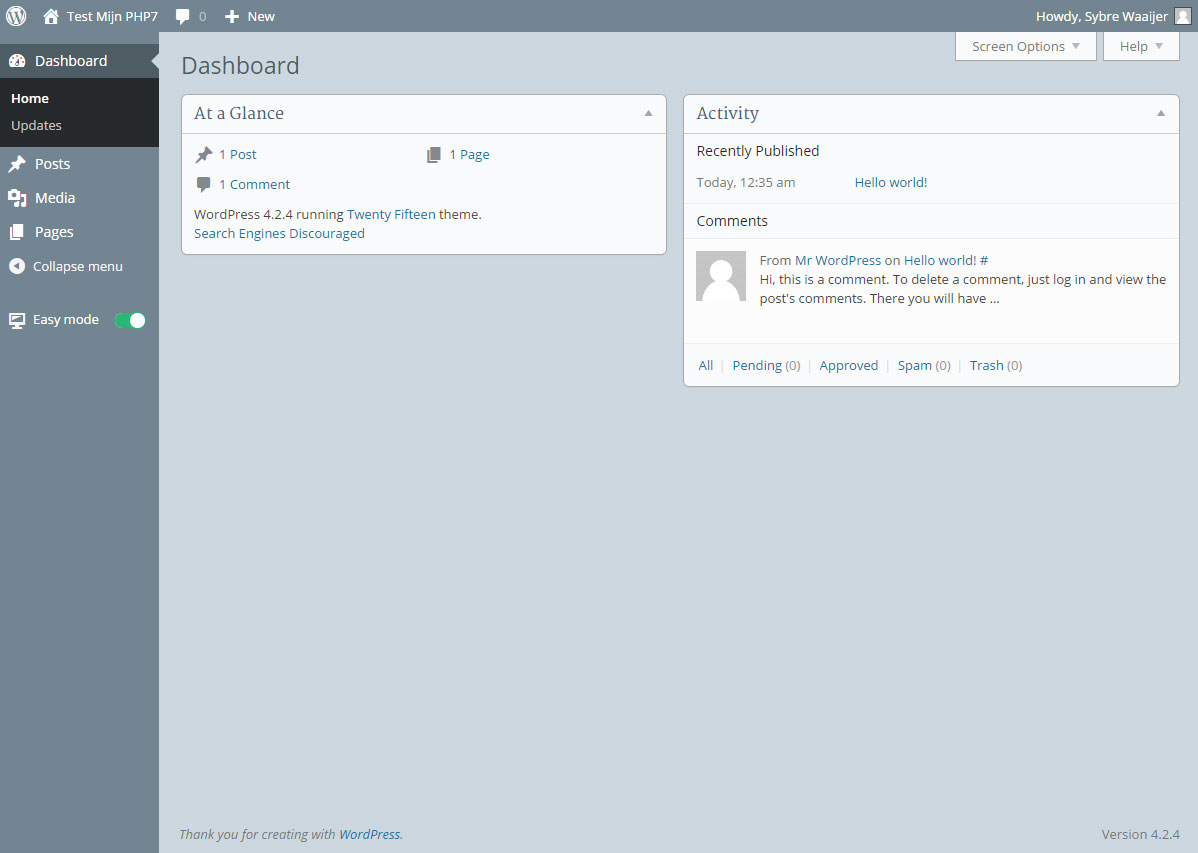Click the pin icon beside 1 Post
The image size is (1198, 853).
point(204,155)
